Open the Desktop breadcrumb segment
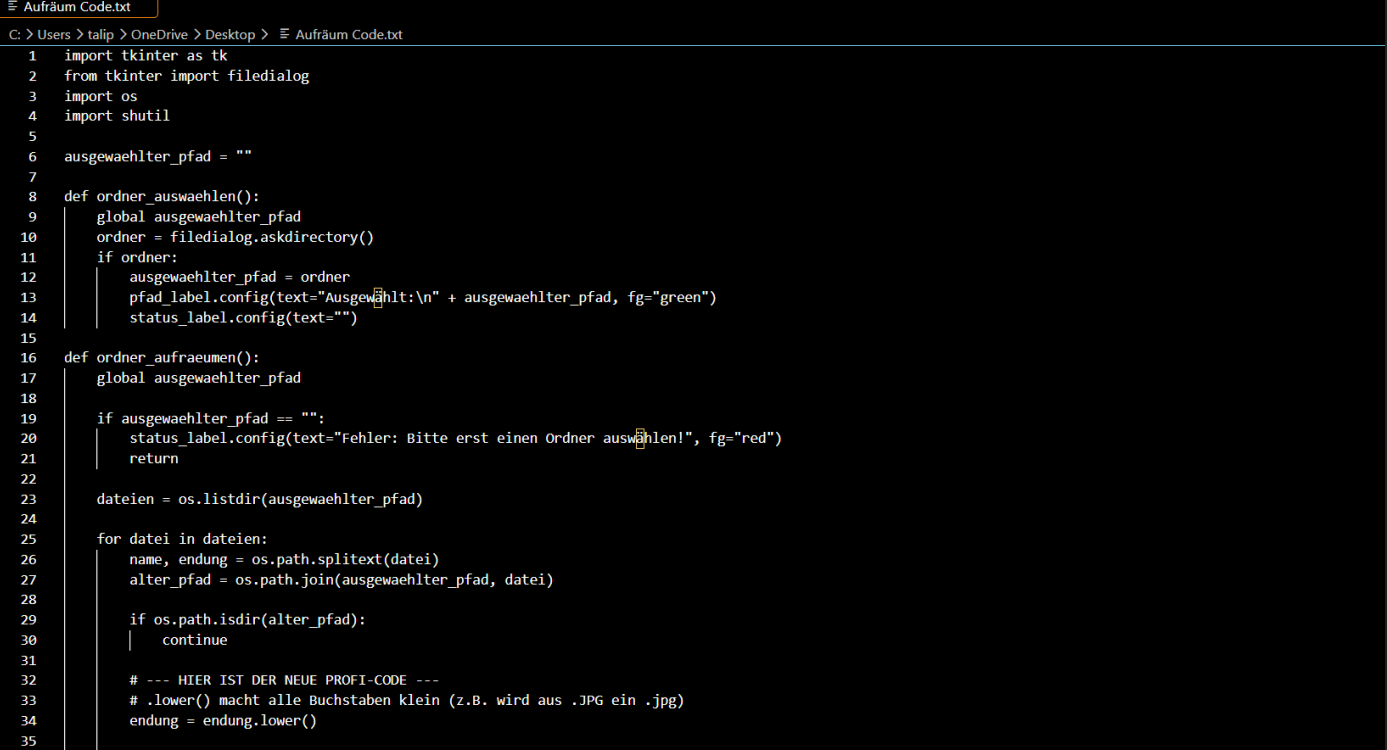Image resolution: width=1387 pixels, height=750 pixels. 229,34
